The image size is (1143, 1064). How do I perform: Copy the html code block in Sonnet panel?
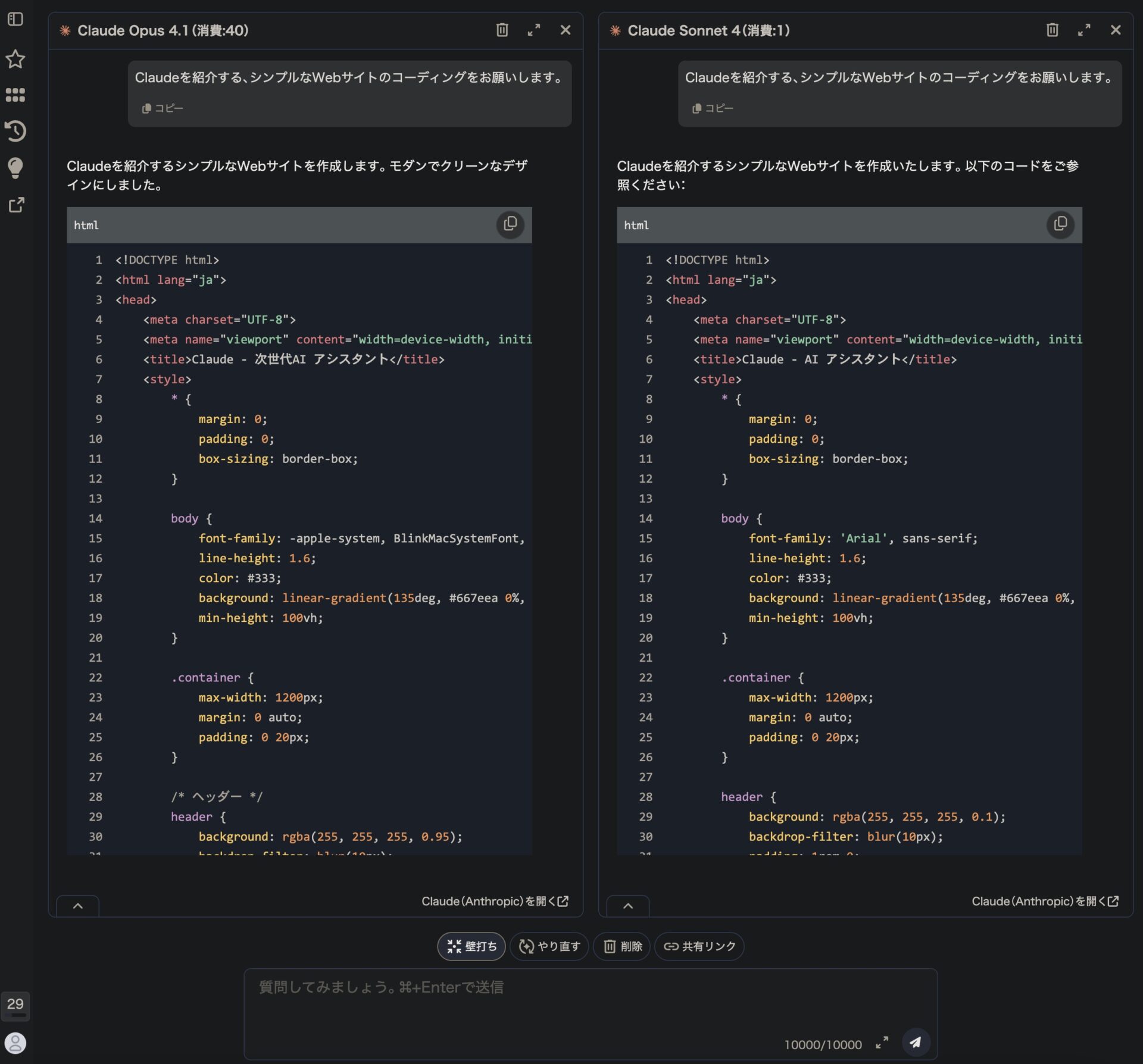[1060, 224]
